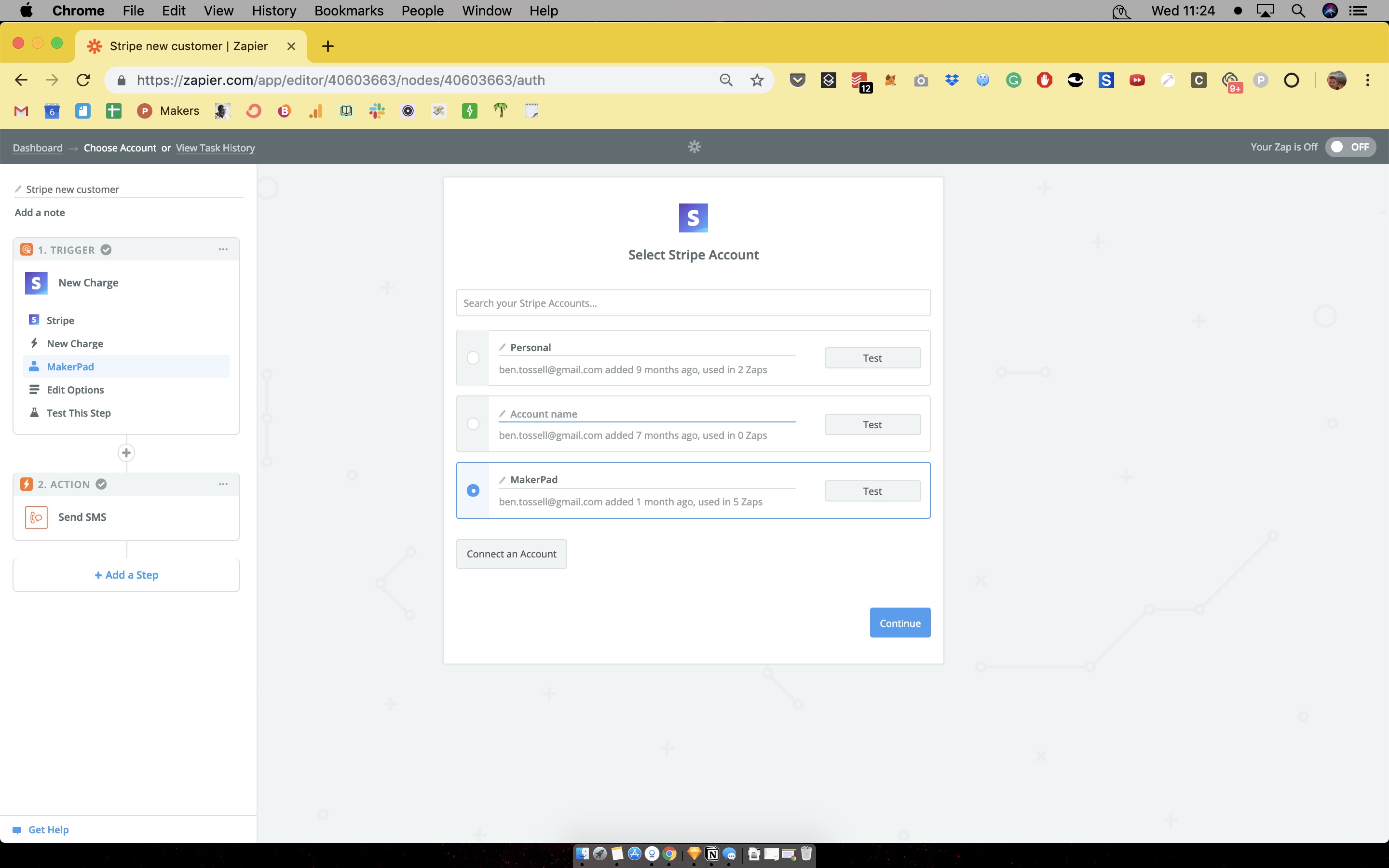The width and height of the screenshot is (1389, 868).
Task: Click browser Reload icon
Action: pyautogui.click(x=83, y=80)
